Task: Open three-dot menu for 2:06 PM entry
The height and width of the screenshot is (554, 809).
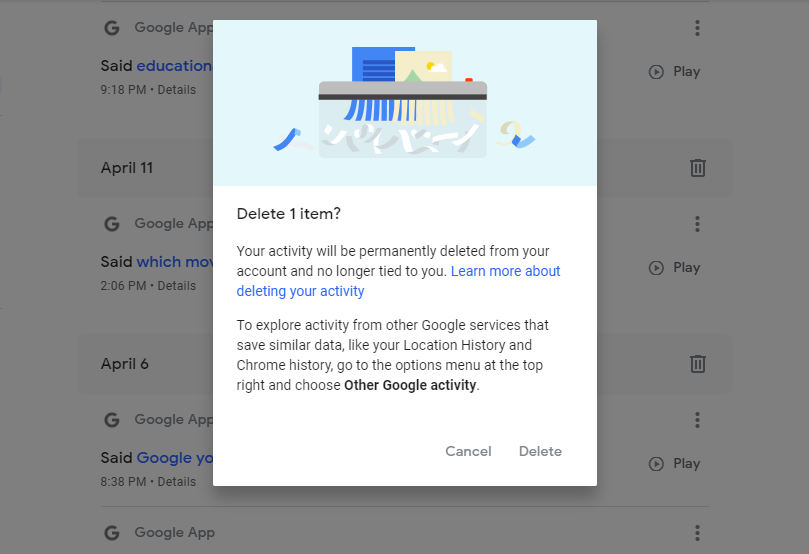Action: pos(697,224)
